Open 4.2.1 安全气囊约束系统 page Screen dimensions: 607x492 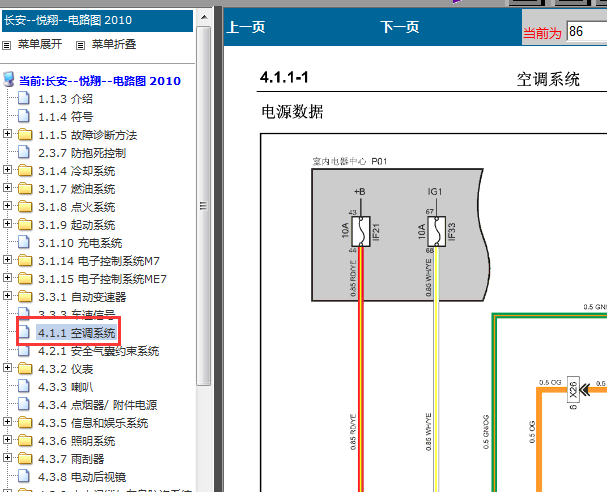[x=99, y=351]
